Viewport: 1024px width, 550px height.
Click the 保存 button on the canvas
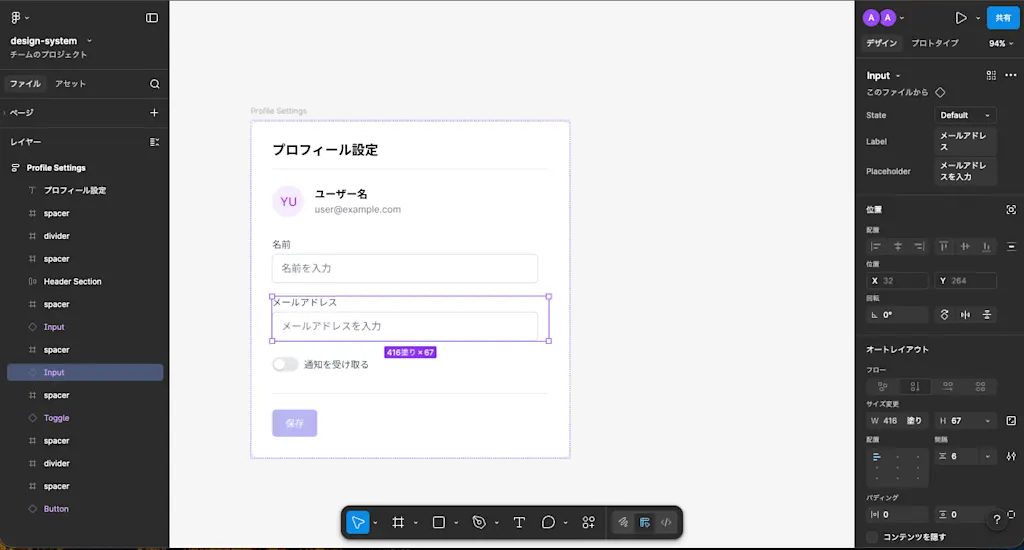click(295, 423)
